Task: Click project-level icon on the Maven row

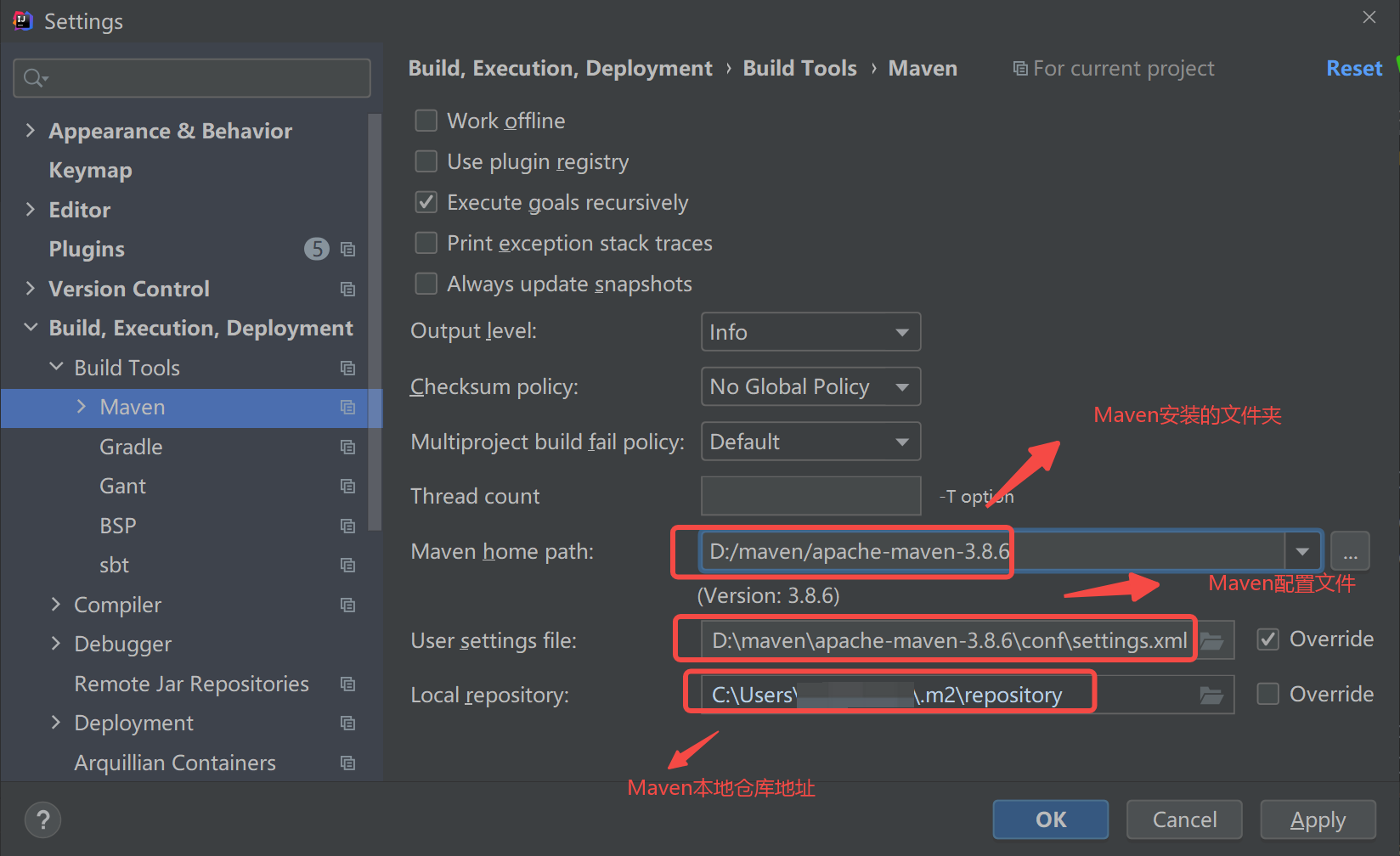Action: [x=347, y=407]
